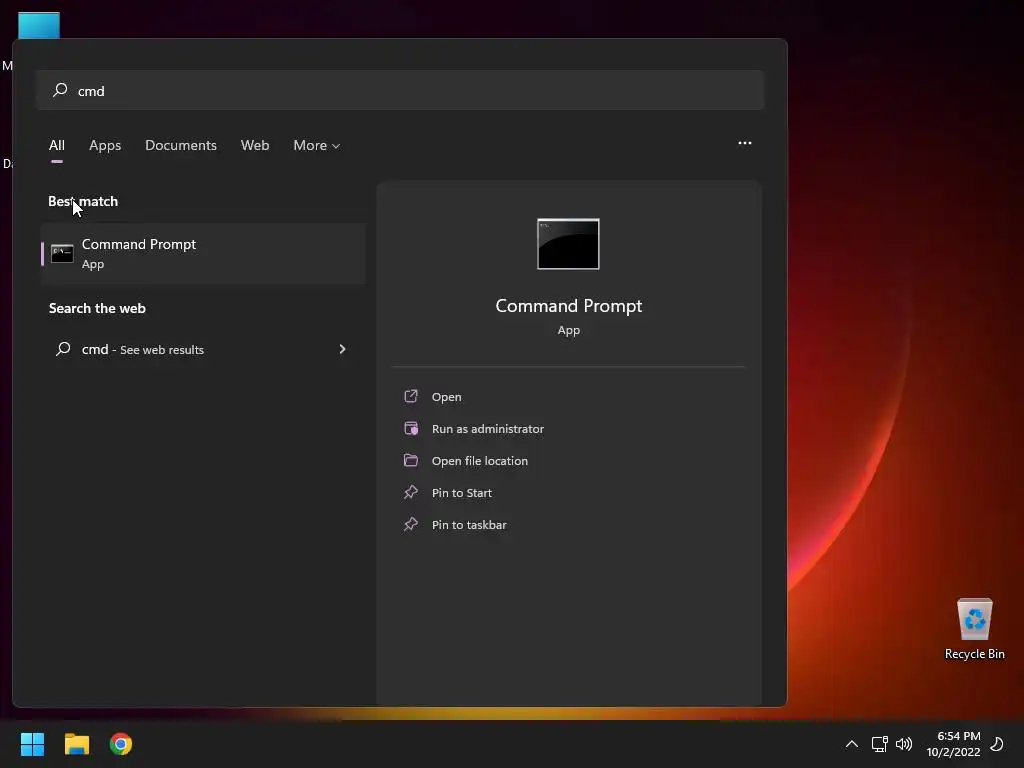Click large Command Prompt preview thumbnail
Image resolution: width=1024 pixels, height=768 pixels.
coord(568,244)
